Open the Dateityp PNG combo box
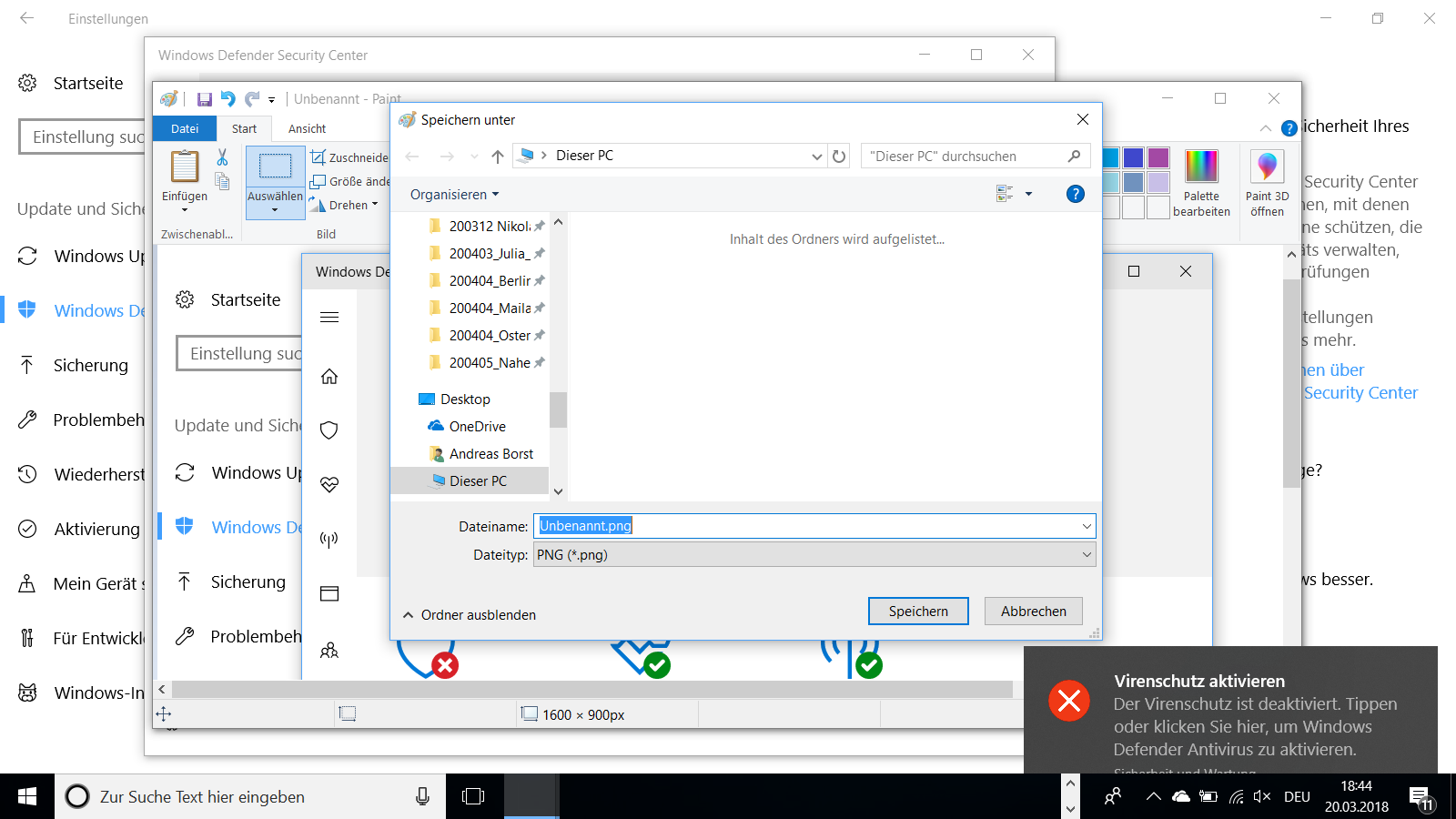 pyautogui.click(x=814, y=555)
